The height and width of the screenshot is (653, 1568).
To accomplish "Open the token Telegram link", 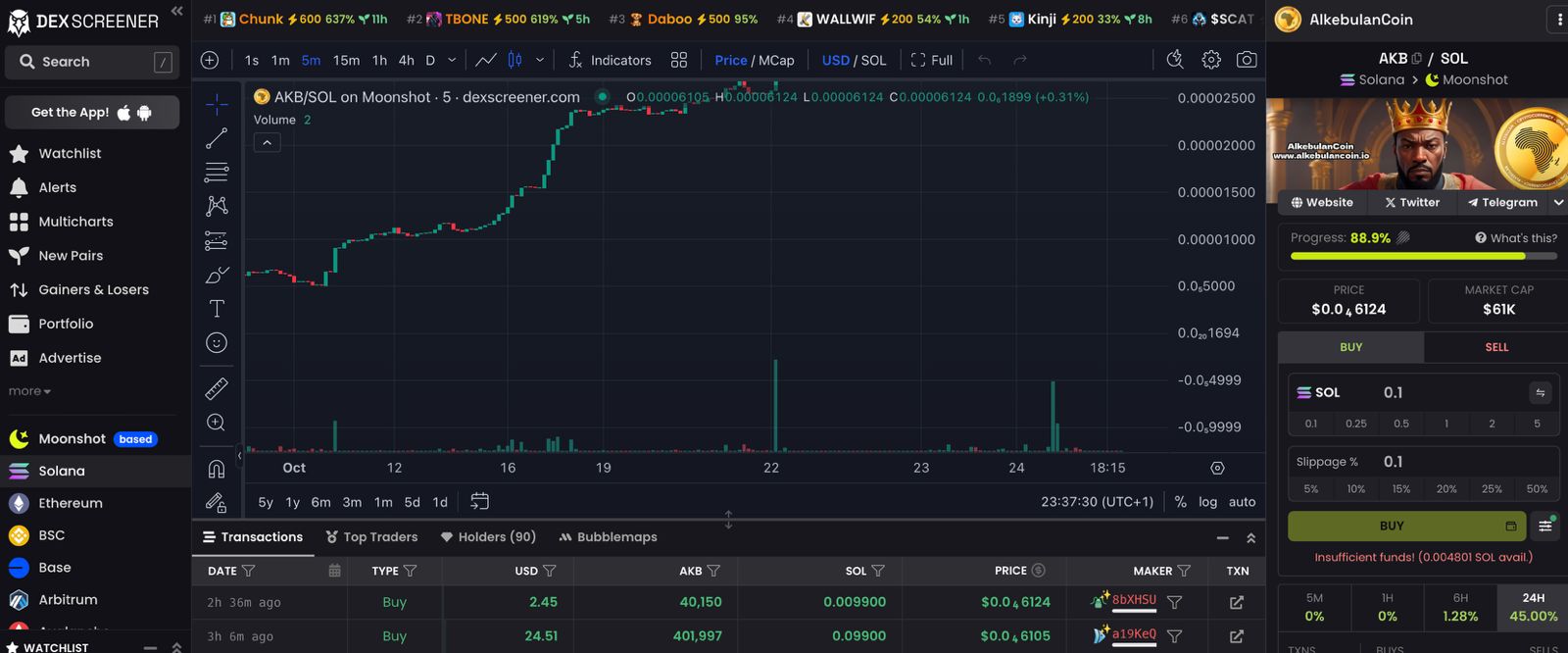I will [1502, 202].
